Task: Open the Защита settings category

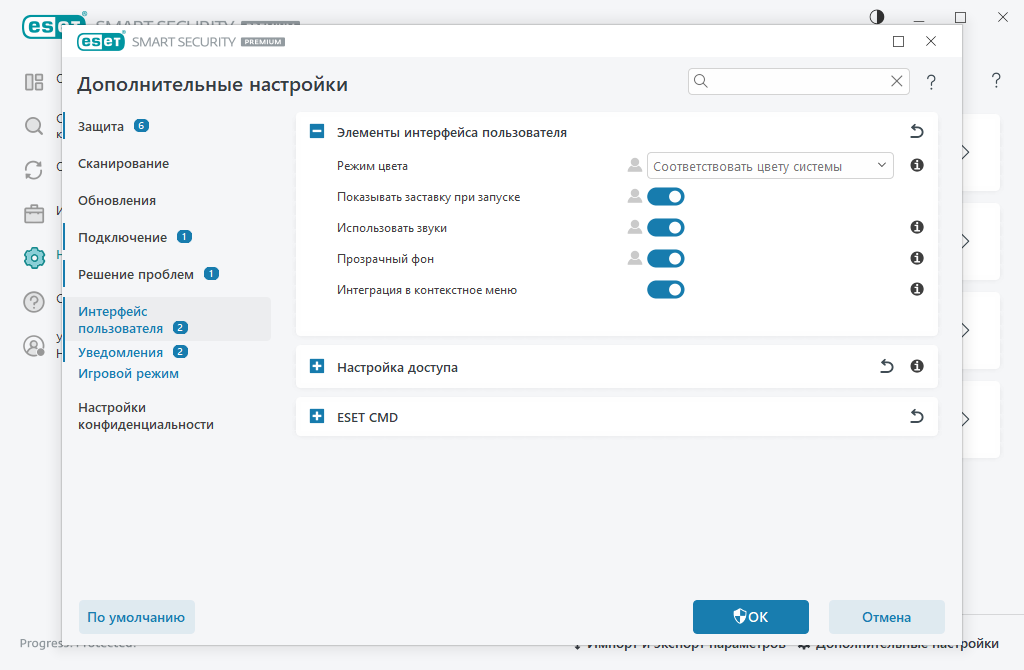Action: 101,126
